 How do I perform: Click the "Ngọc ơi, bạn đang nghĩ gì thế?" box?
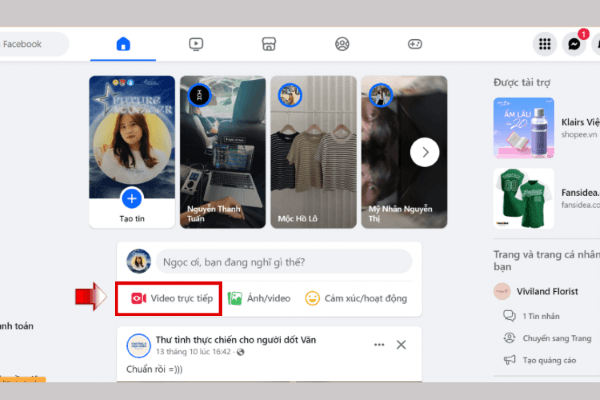tap(284, 262)
